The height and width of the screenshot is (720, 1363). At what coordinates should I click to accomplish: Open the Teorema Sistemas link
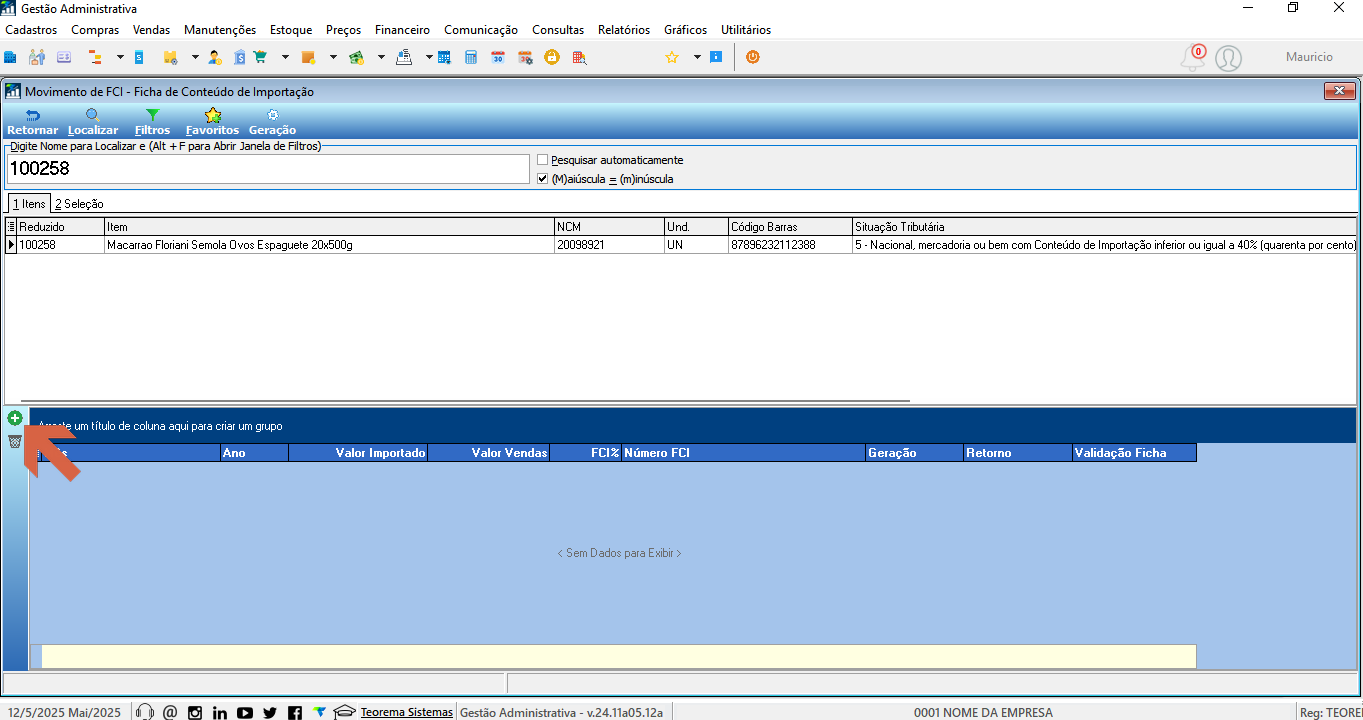[x=406, y=712]
